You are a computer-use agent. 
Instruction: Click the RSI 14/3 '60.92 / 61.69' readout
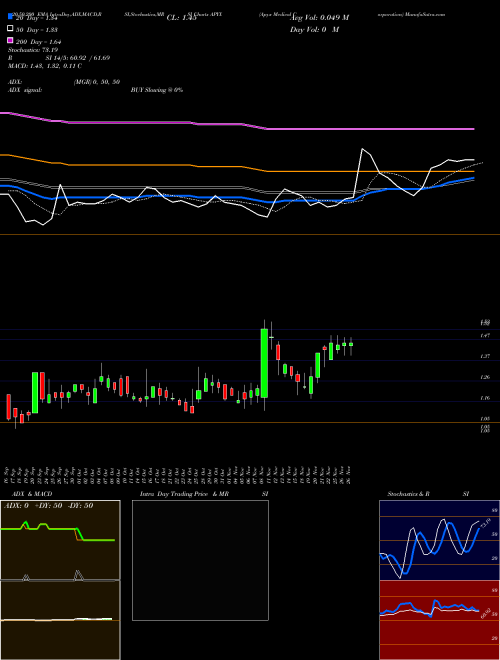90,58
